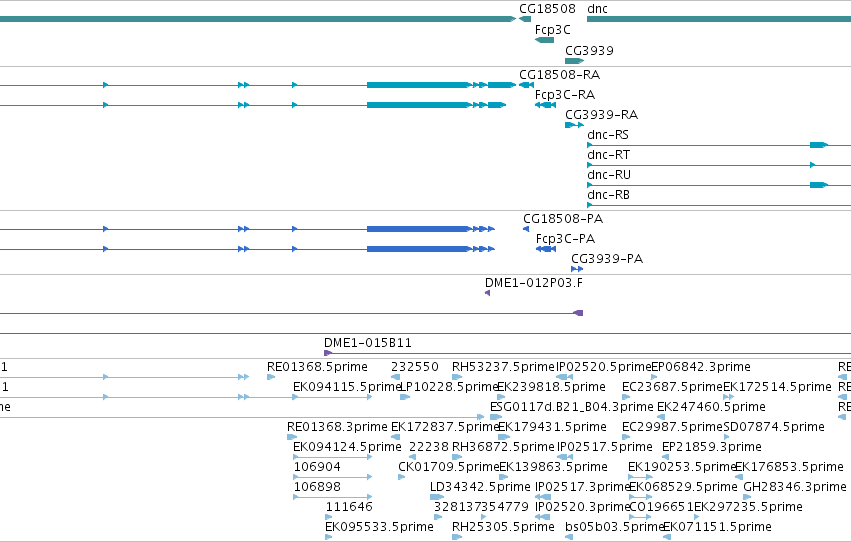
Task: Click the CG3939-RA transcript label
Action: click(x=601, y=115)
